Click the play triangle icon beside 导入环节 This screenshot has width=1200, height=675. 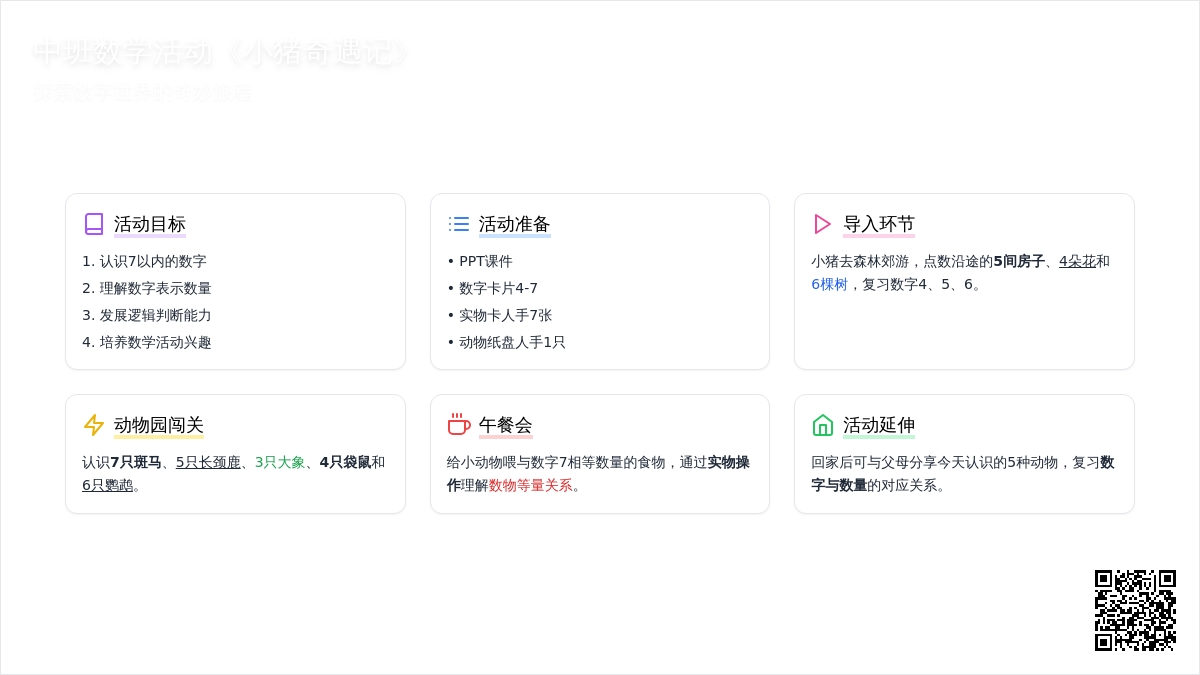coord(823,224)
